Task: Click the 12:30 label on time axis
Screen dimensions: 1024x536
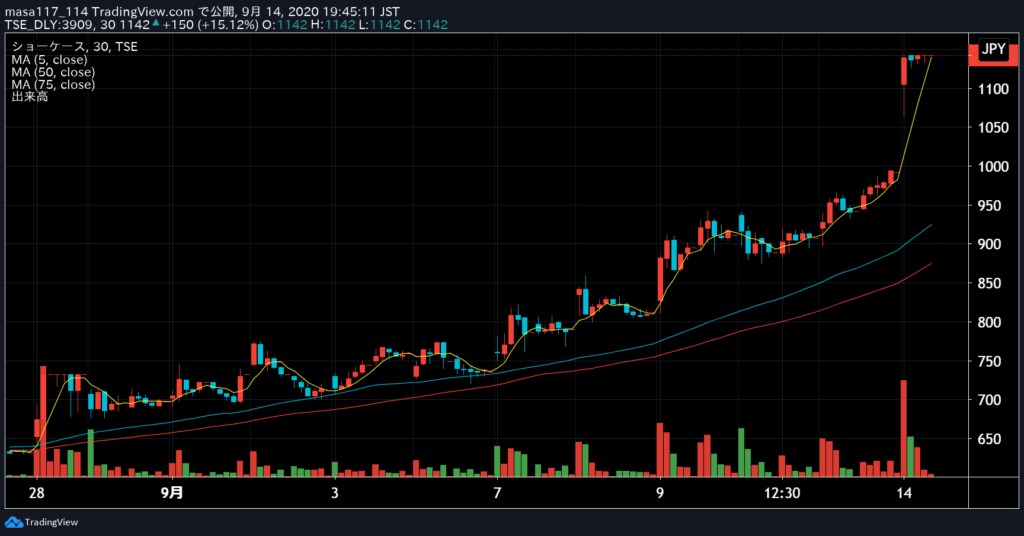Action: [x=782, y=493]
